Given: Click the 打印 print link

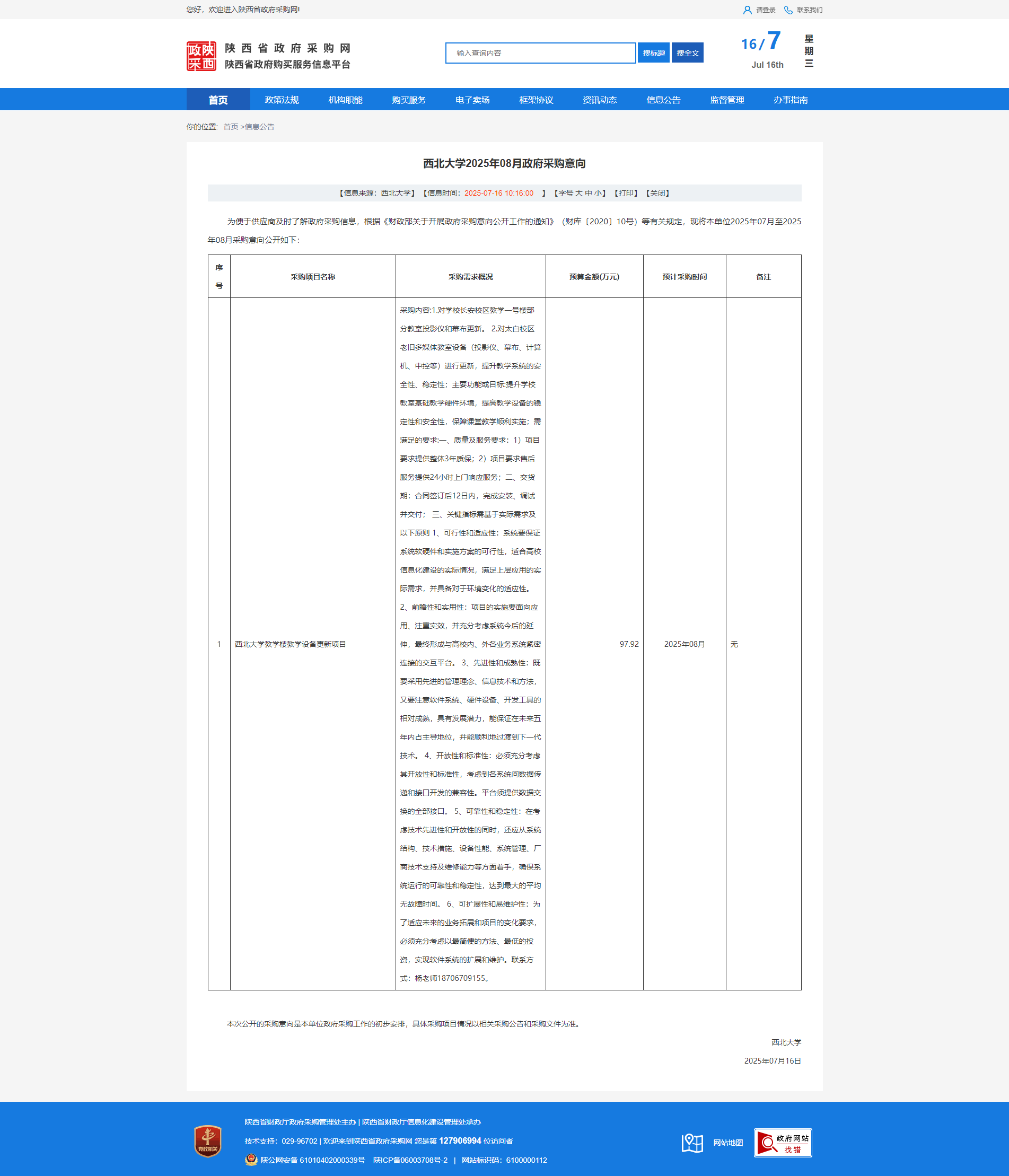Looking at the screenshot, I should tap(626, 193).
